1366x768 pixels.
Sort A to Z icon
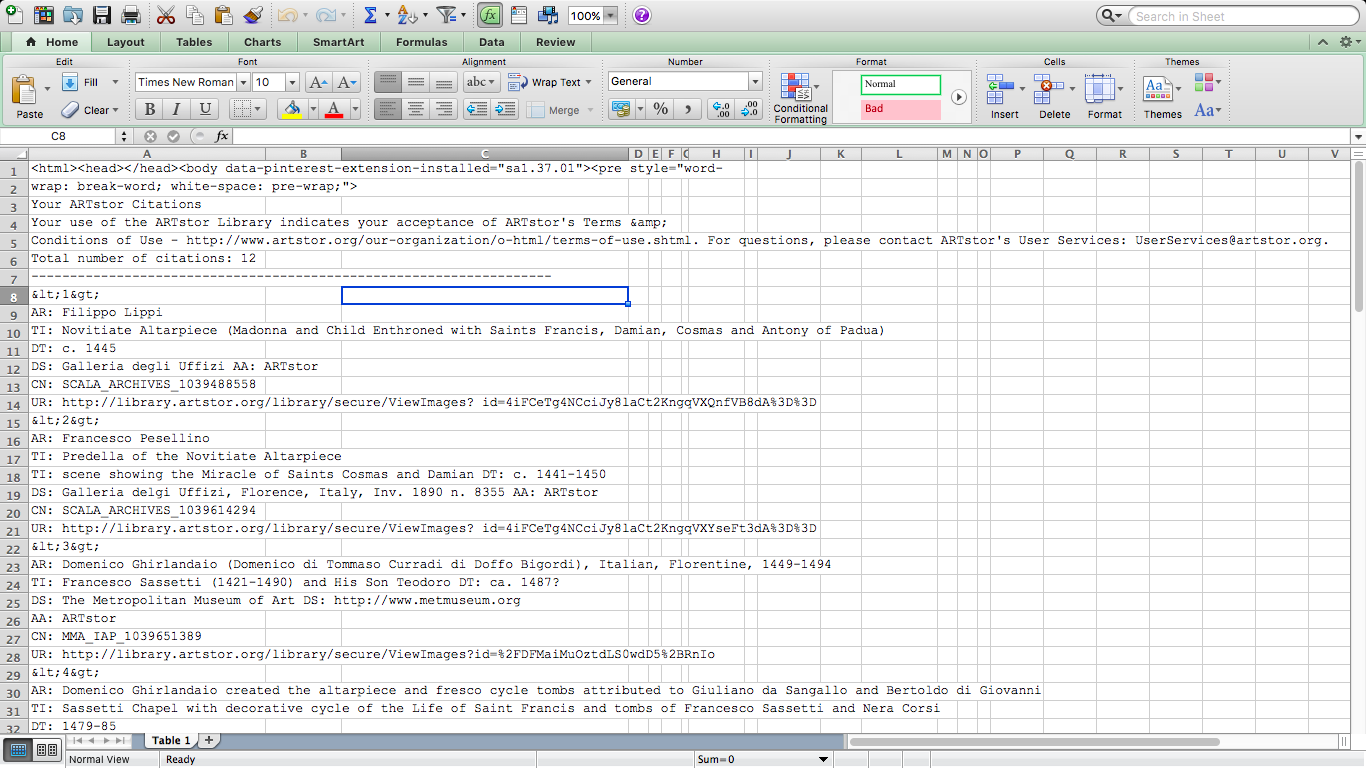coord(406,15)
